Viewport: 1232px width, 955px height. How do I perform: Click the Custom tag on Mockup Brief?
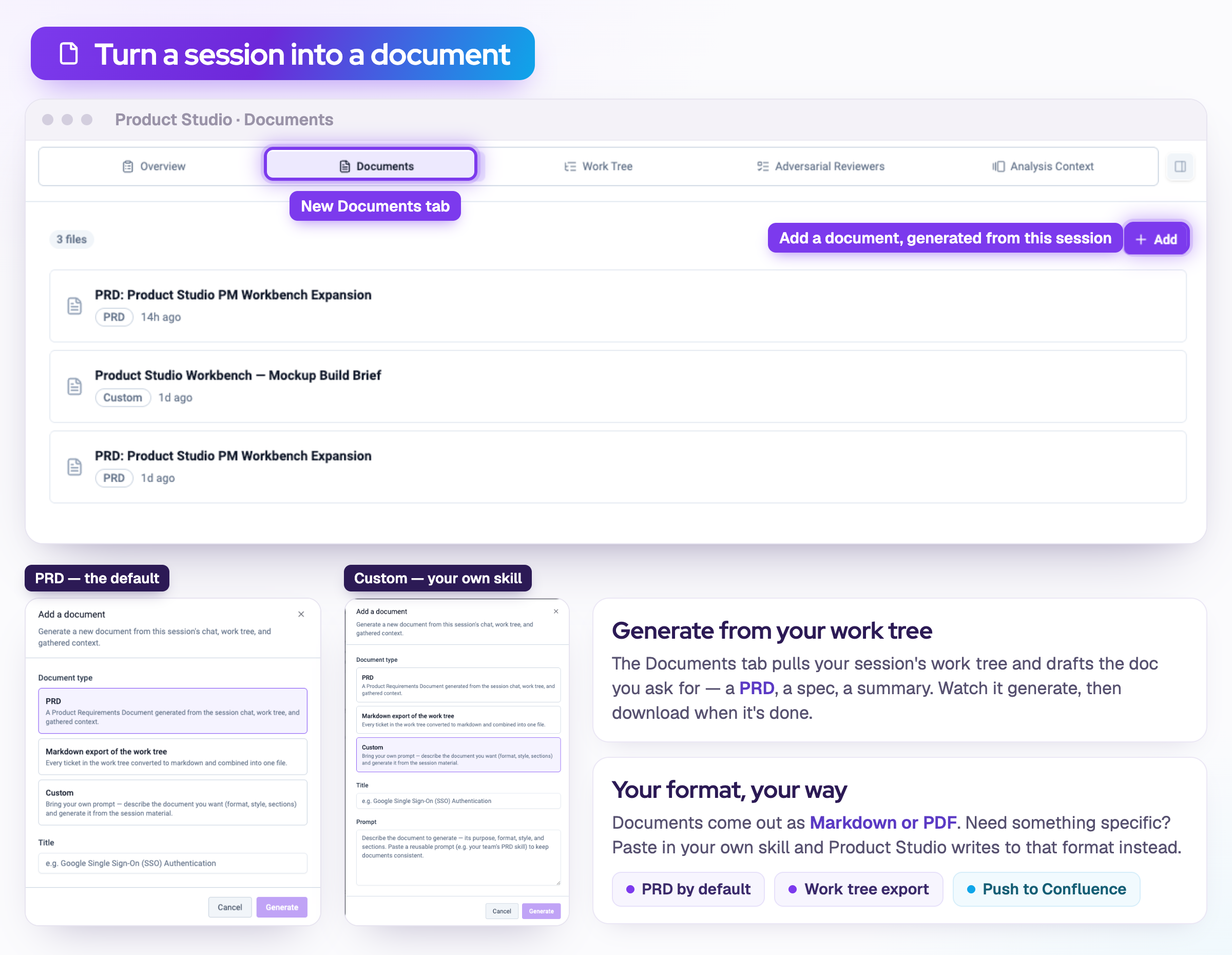123,398
